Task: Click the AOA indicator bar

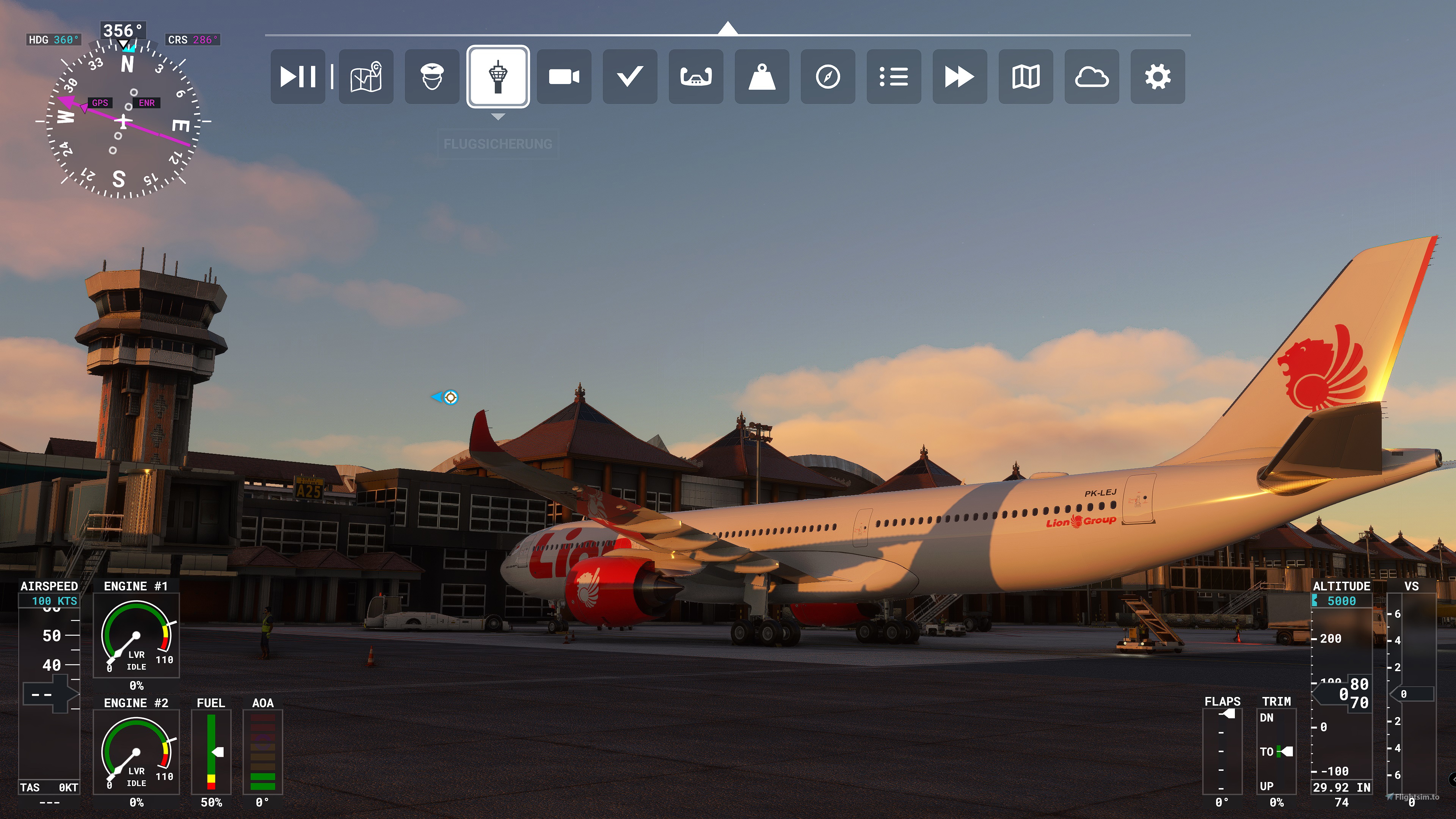Action: (x=262, y=752)
